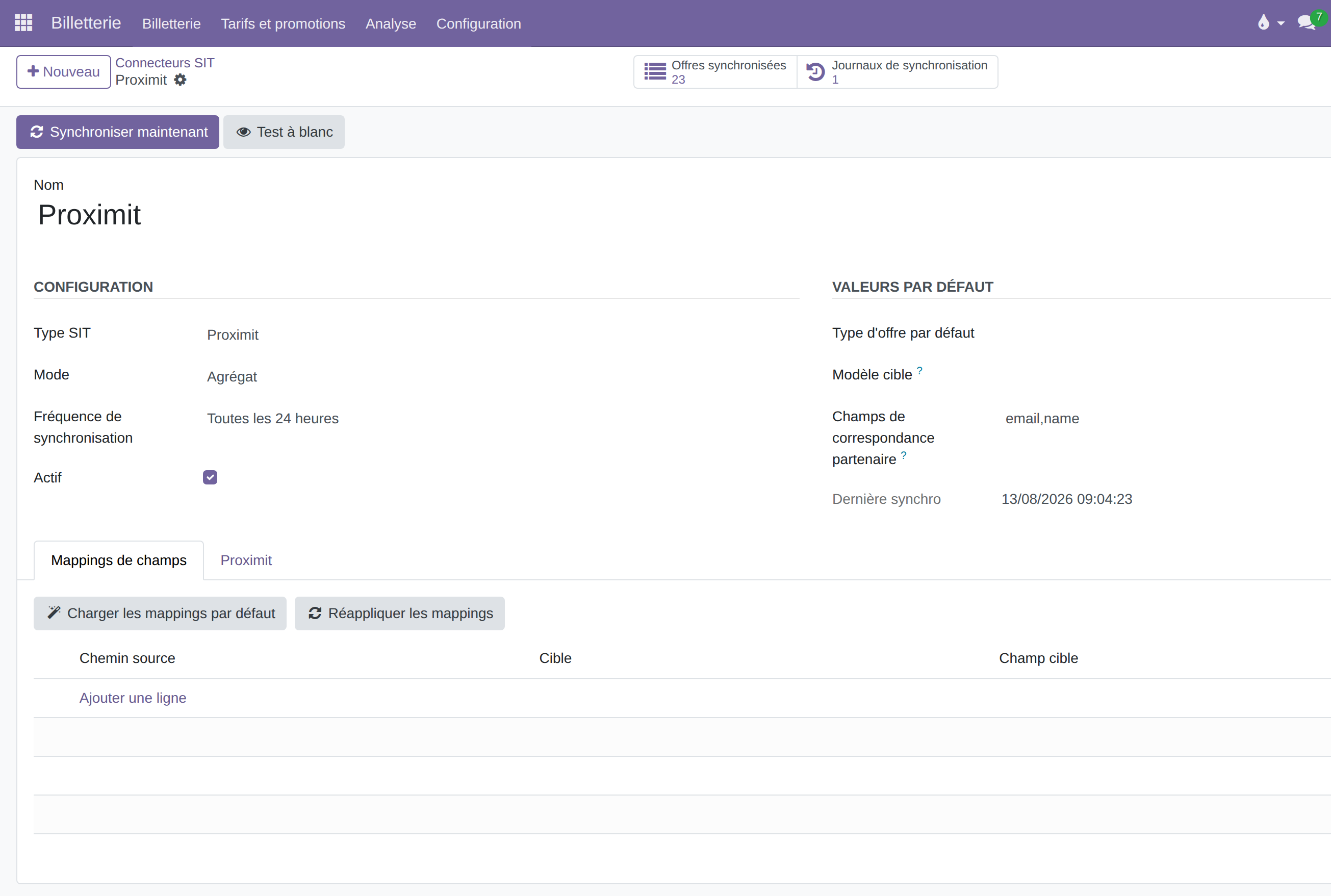The width and height of the screenshot is (1331, 896).
Task: Expand the debug dropdown caret
Action: (1281, 23)
